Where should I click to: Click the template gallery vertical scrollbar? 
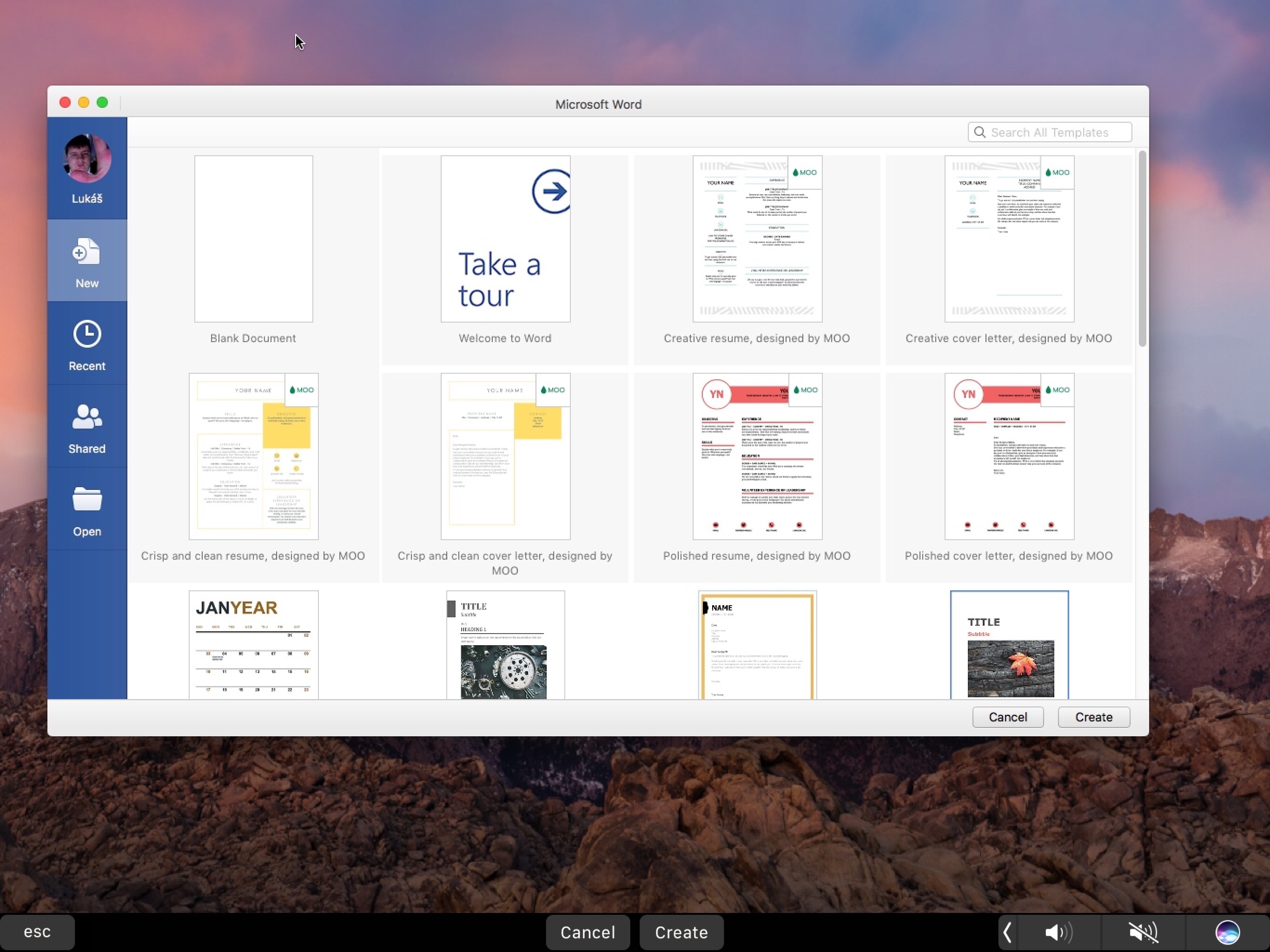point(1142,249)
